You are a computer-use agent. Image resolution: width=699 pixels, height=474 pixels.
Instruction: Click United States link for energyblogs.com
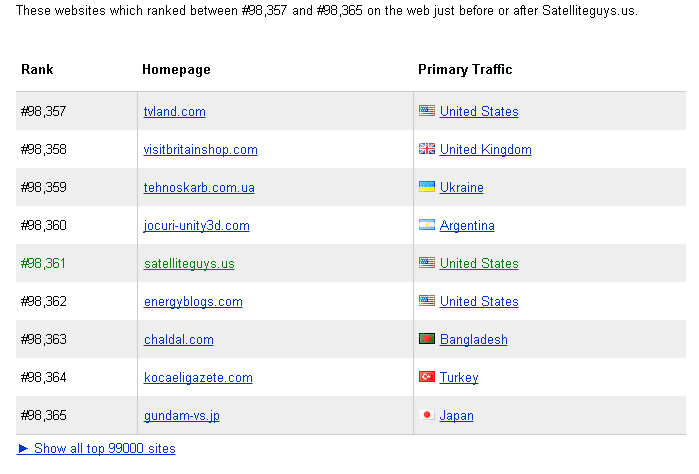tap(479, 301)
